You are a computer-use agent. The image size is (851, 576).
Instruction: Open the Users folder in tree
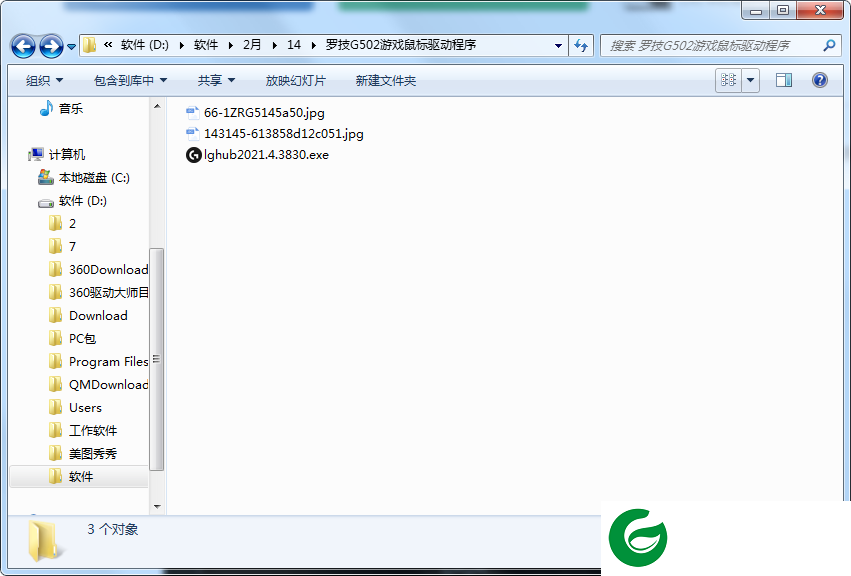coord(85,408)
